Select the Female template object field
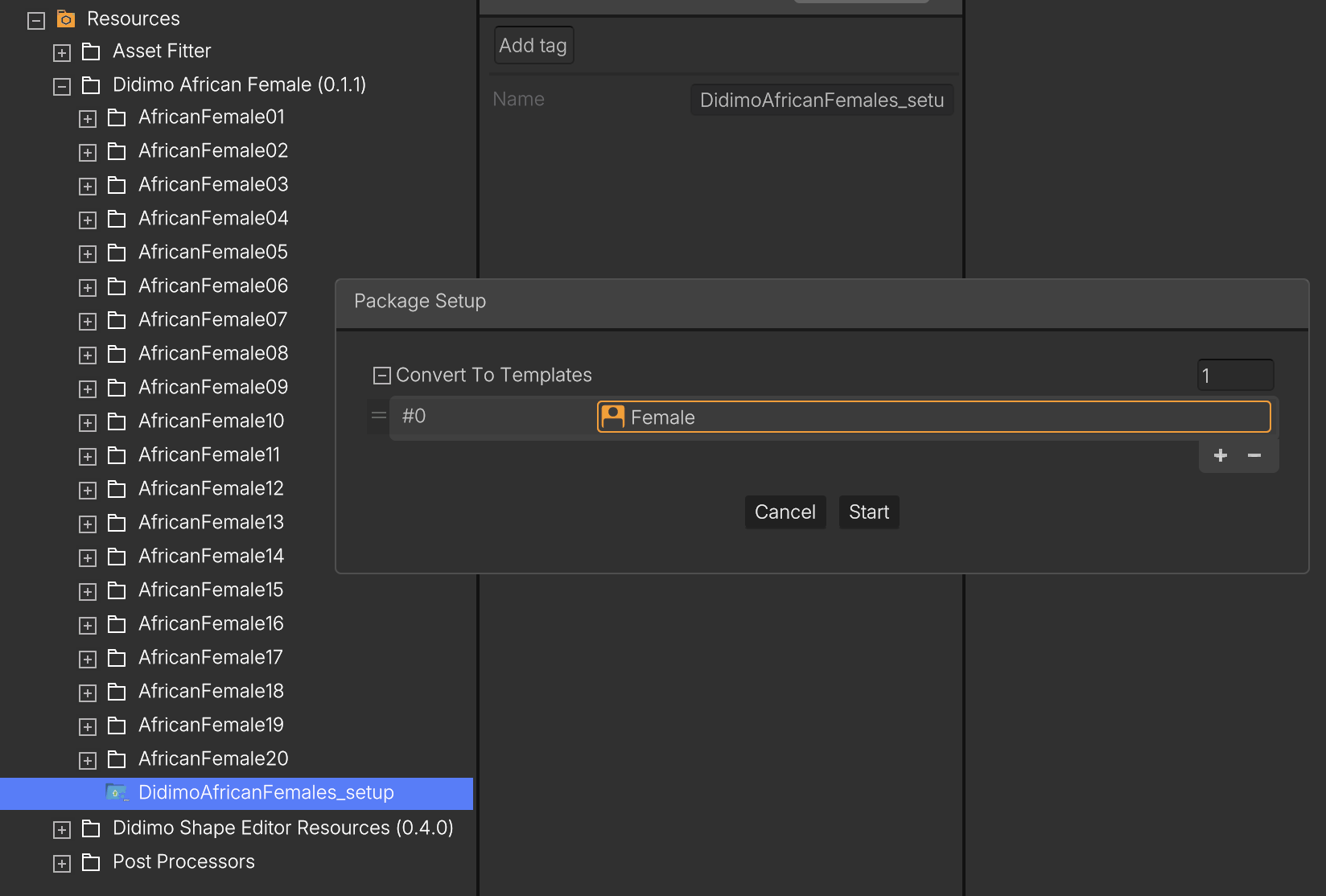The height and width of the screenshot is (896, 1326). [934, 417]
